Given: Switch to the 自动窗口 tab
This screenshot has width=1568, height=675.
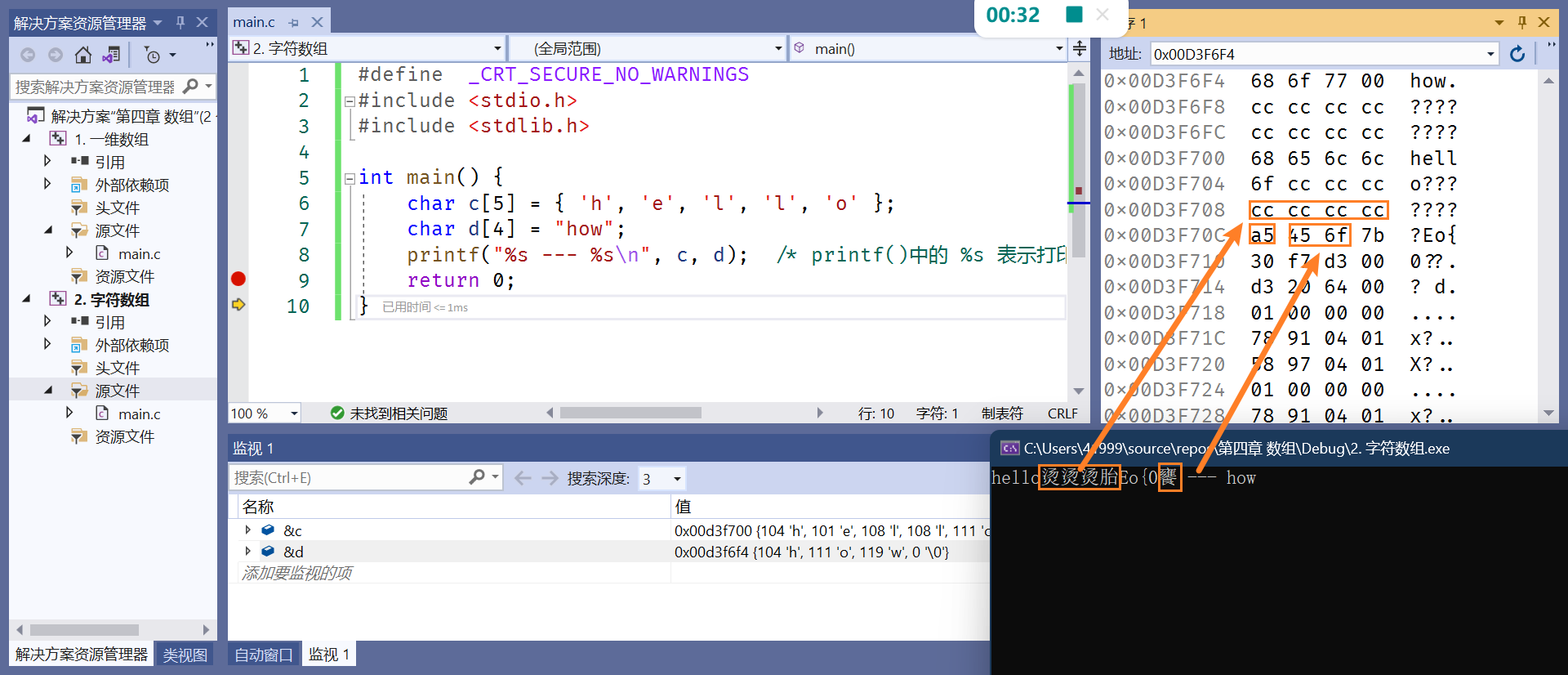Looking at the screenshot, I should tap(264, 655).
